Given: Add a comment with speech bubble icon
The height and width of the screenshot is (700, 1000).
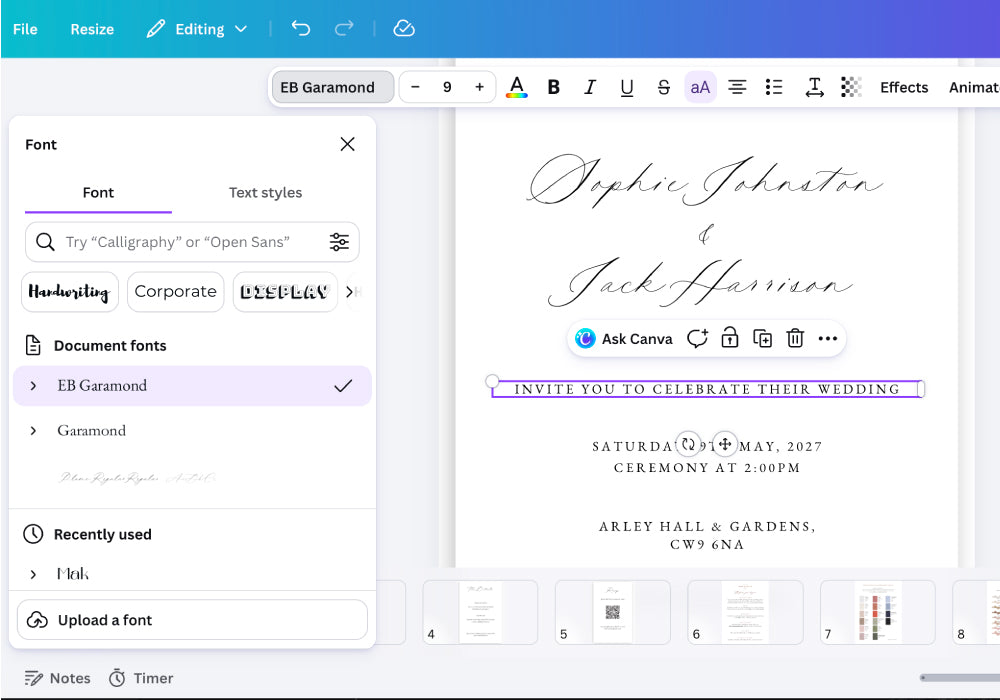Looking at the screenshot, I should [x=697, y=339].
